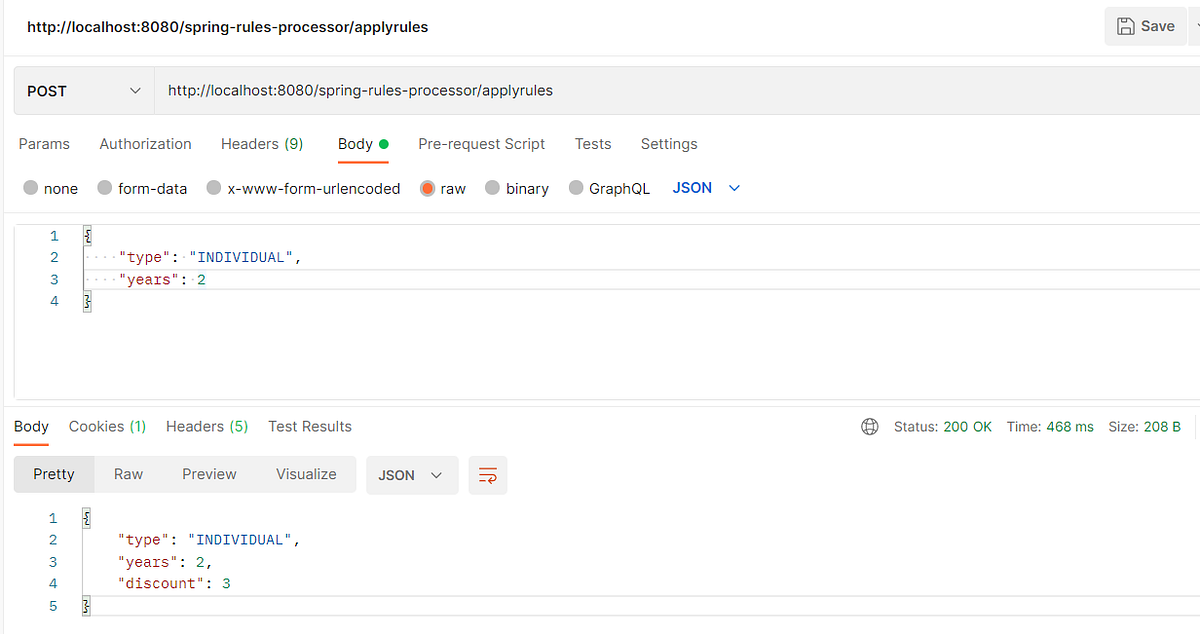Screen dimensions: 1200x634
Task: Select line 3 of the request body
Action: (150, 279)
